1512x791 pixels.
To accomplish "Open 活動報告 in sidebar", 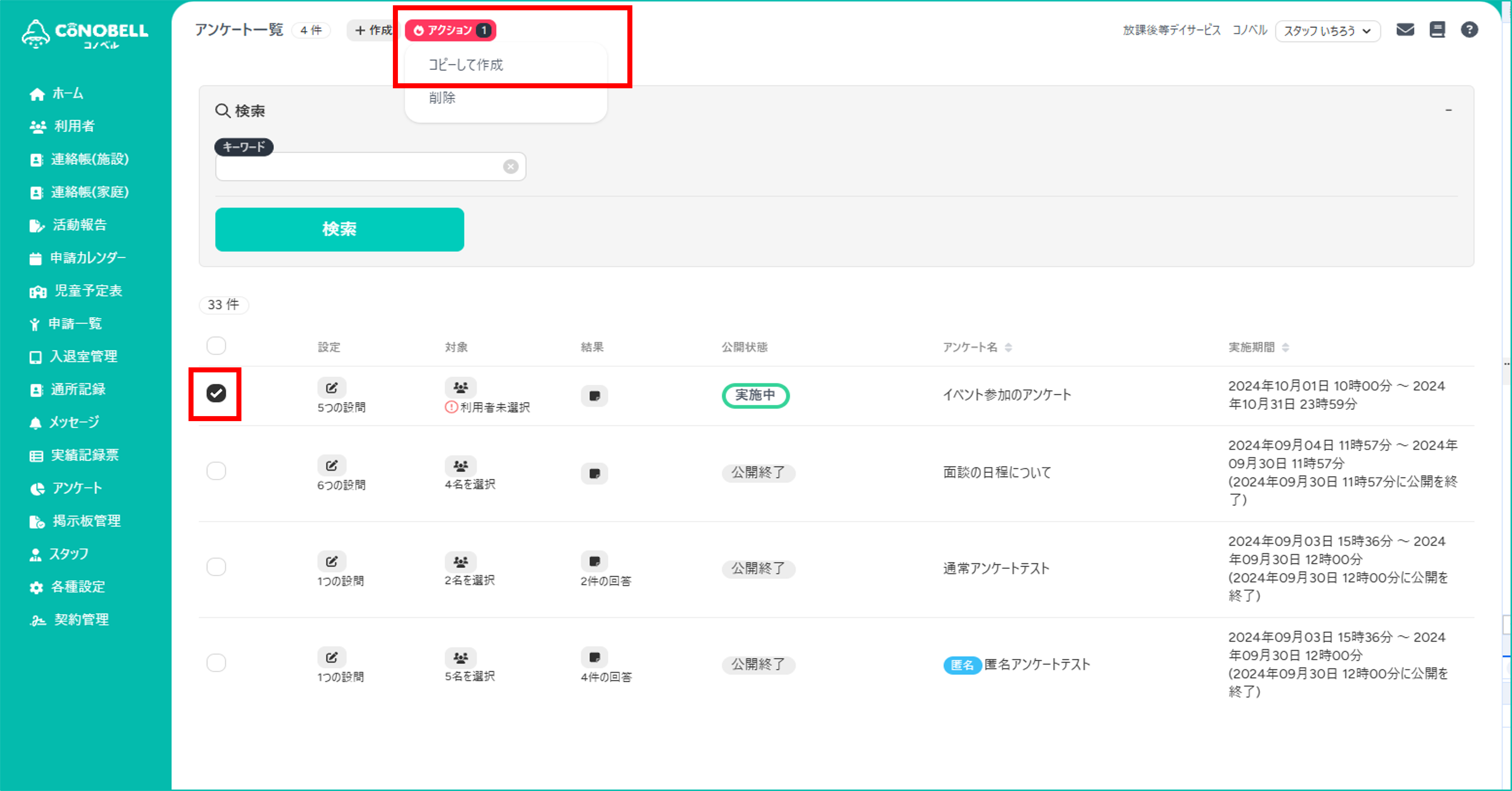I will 68,225.
